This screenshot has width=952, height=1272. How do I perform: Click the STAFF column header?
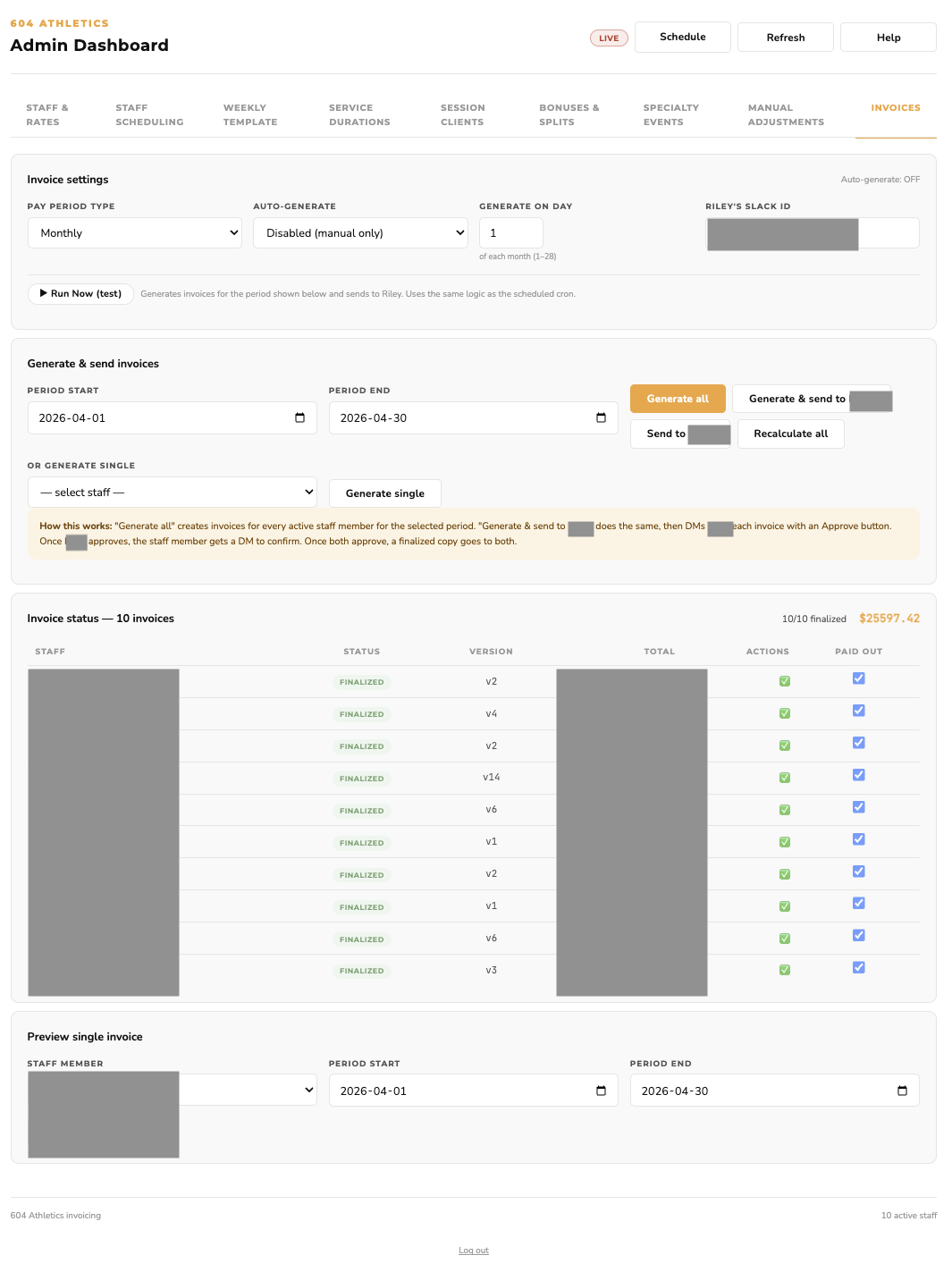click(x=50, y=652)
